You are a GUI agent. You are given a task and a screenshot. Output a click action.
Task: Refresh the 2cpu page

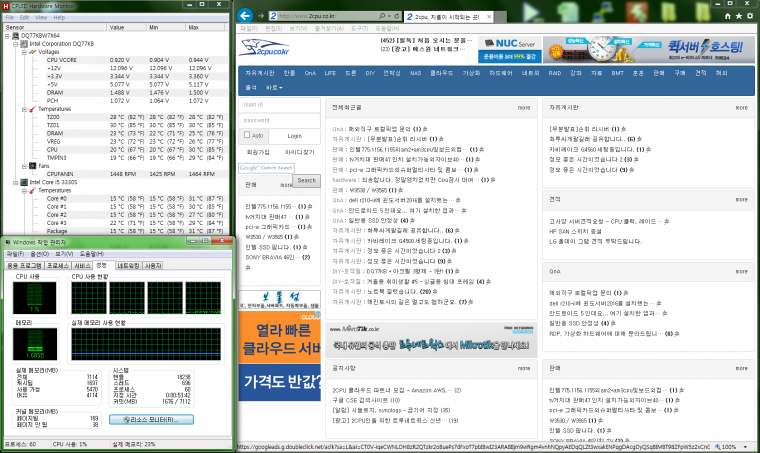[x=396, y=16]
